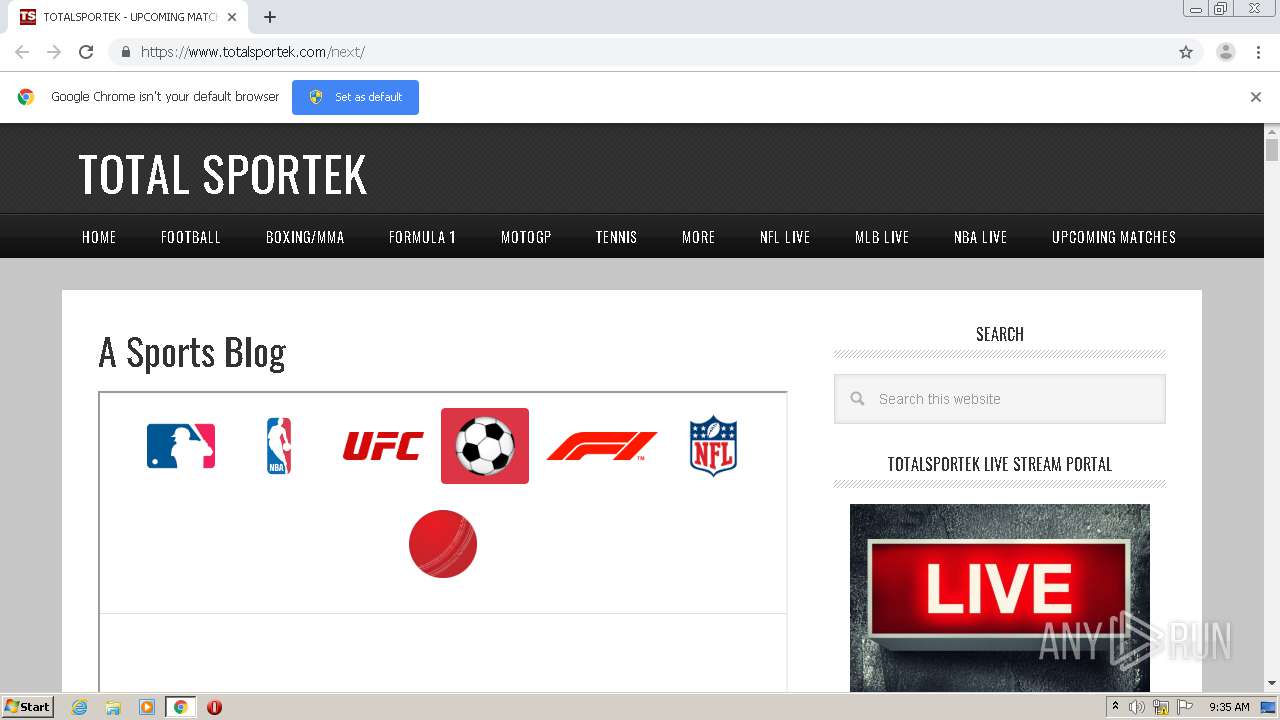Open the volume control in system tray
The height and width of the screenshot is (720, 1280).
point(1137,707)
